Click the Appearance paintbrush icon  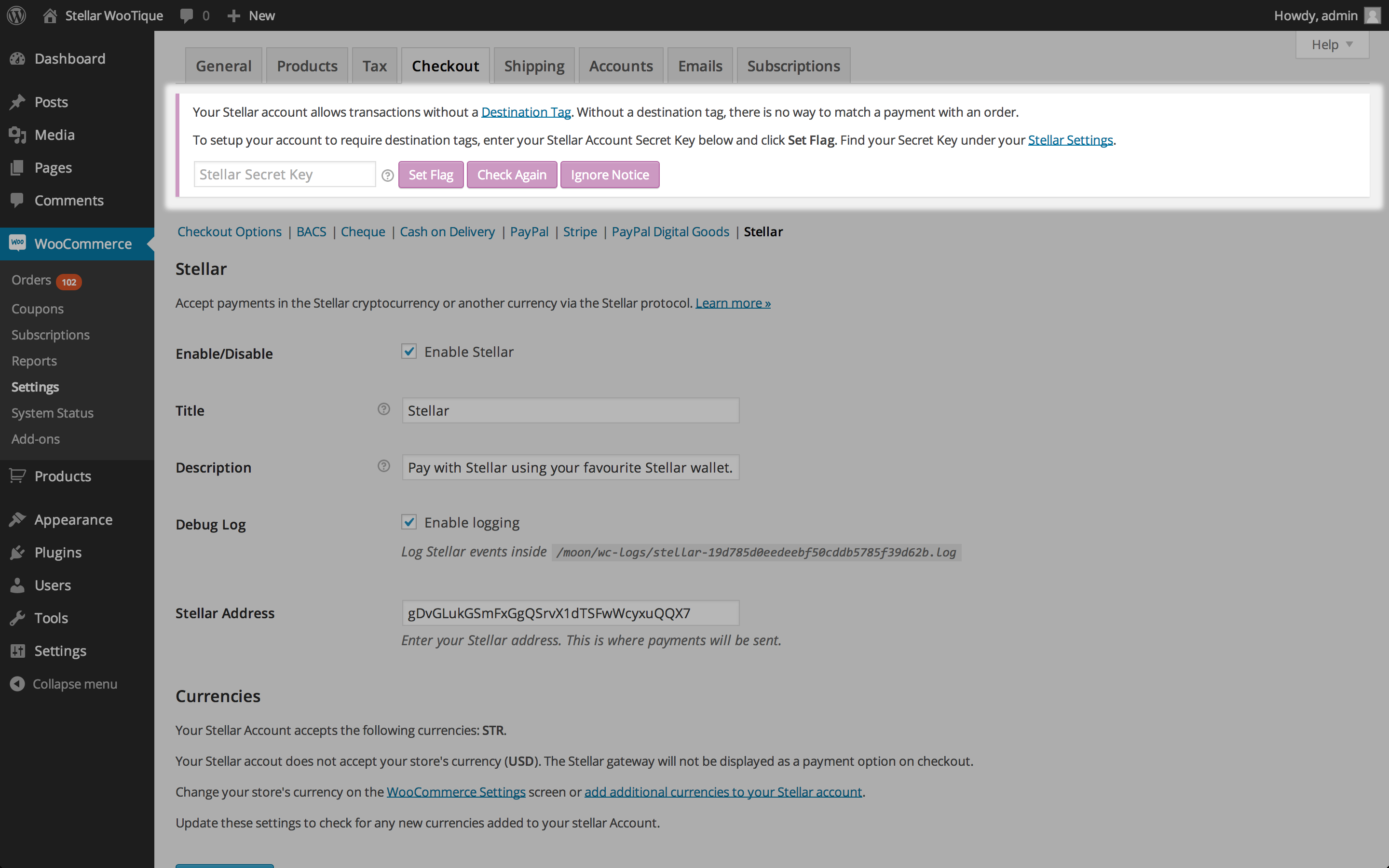(18, 519)
